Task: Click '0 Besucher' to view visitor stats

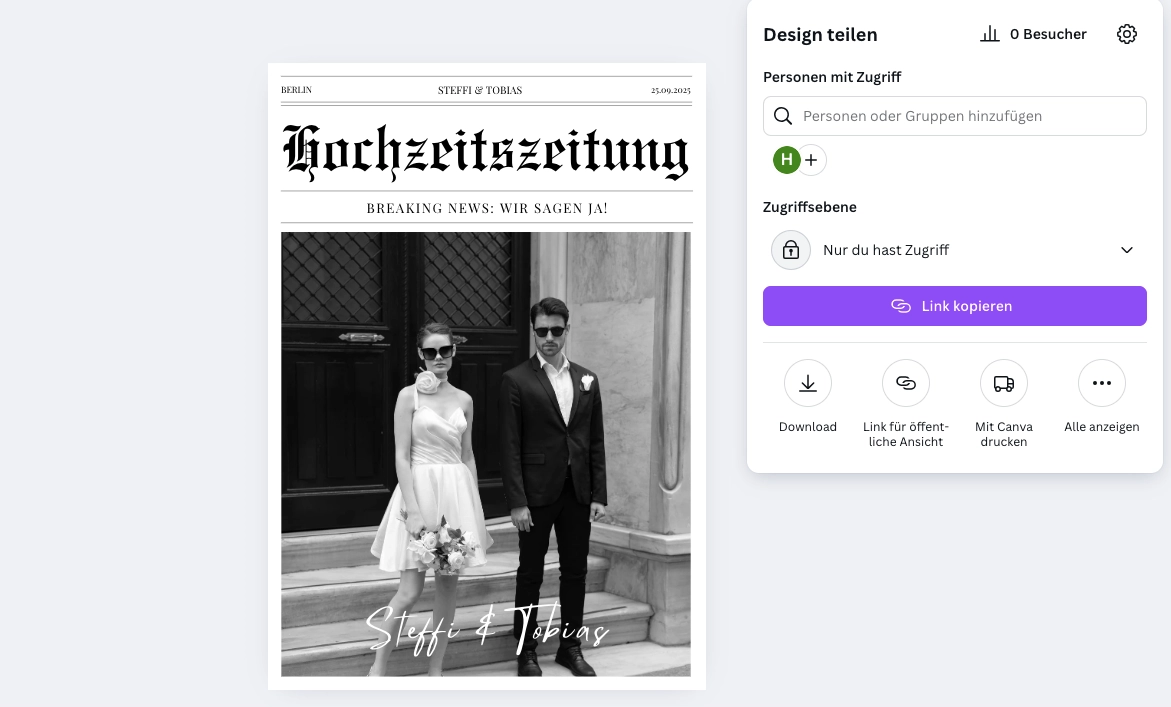Action: pyautogui.click(x=1048, y=33)
